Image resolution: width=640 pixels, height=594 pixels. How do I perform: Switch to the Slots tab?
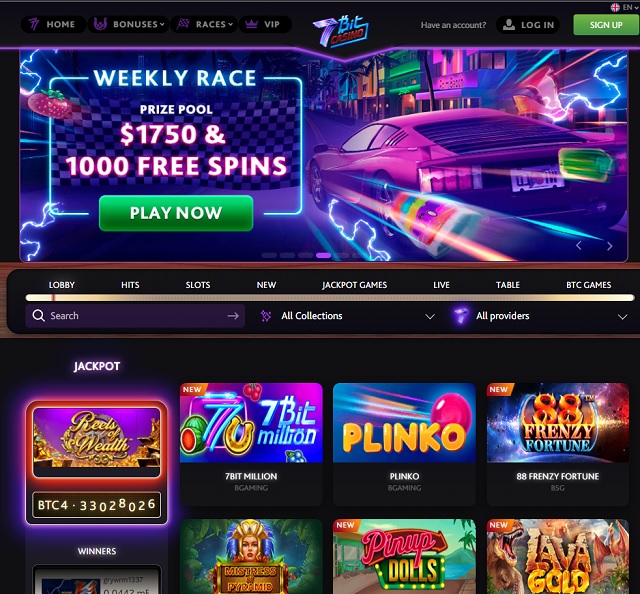coord(198,285)
